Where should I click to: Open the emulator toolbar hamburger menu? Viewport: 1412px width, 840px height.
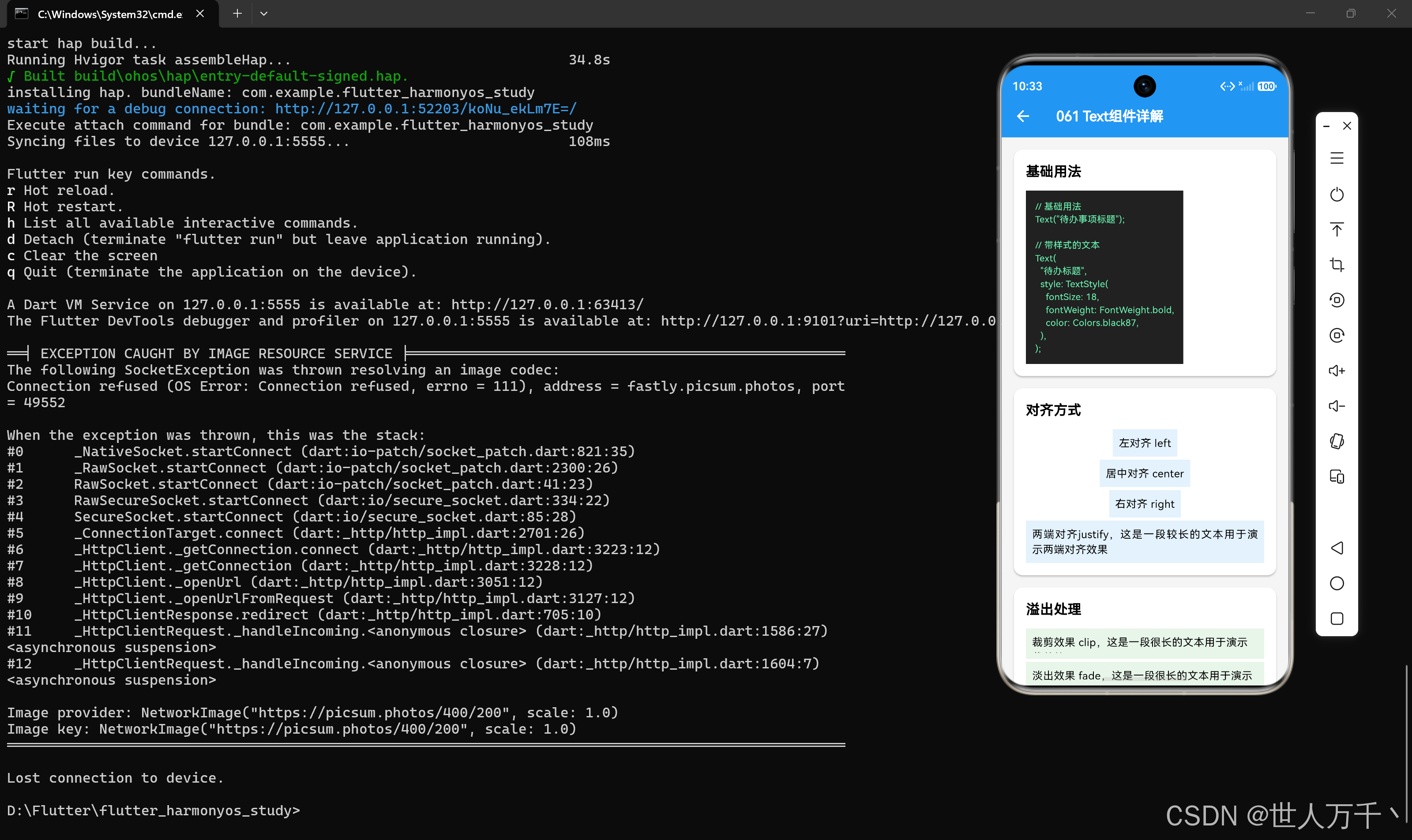tap(1337, 158)
